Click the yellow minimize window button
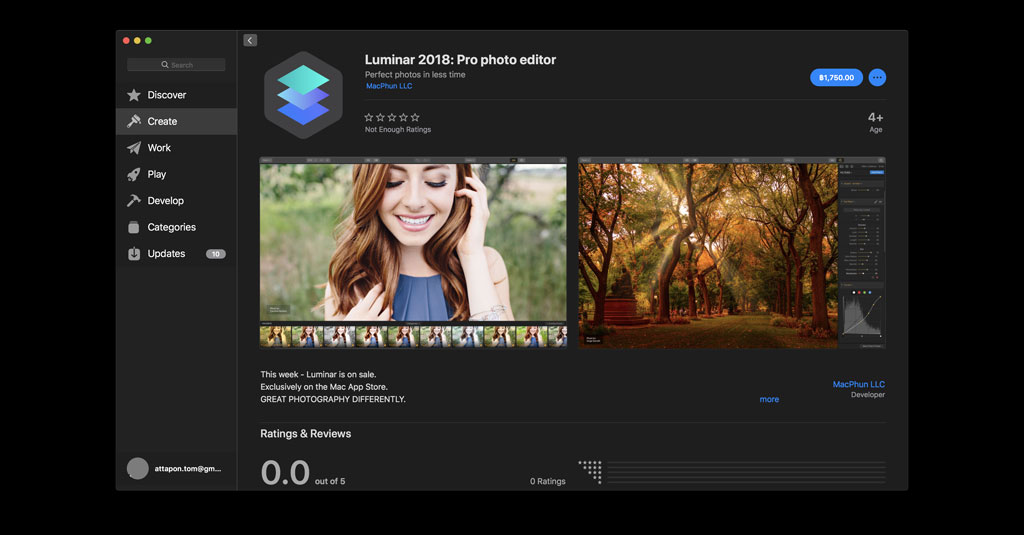Image resolution: width=1024 pixels, height=535 pixels. point(137,41)
